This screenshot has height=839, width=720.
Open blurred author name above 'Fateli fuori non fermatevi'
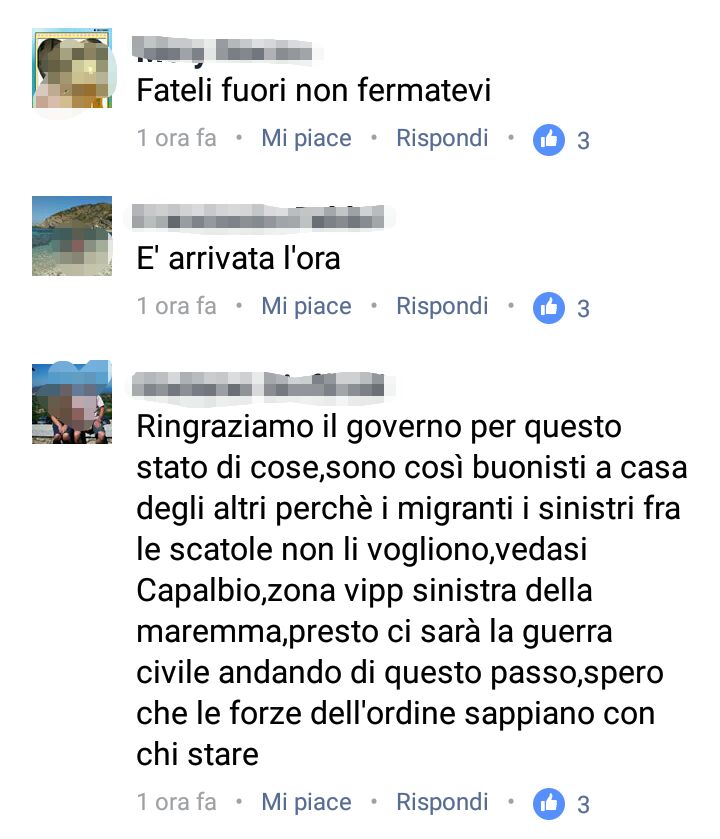[224, 51]
